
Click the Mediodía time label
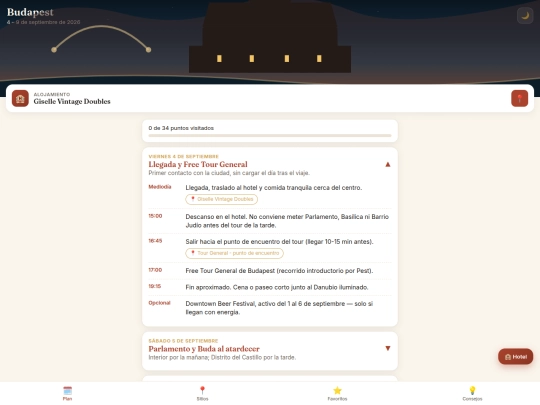[x=160, y=187]
